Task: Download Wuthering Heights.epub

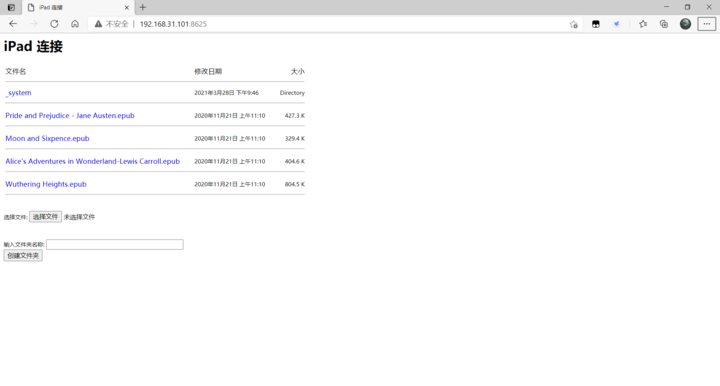Action: click(x=46, y=185)
